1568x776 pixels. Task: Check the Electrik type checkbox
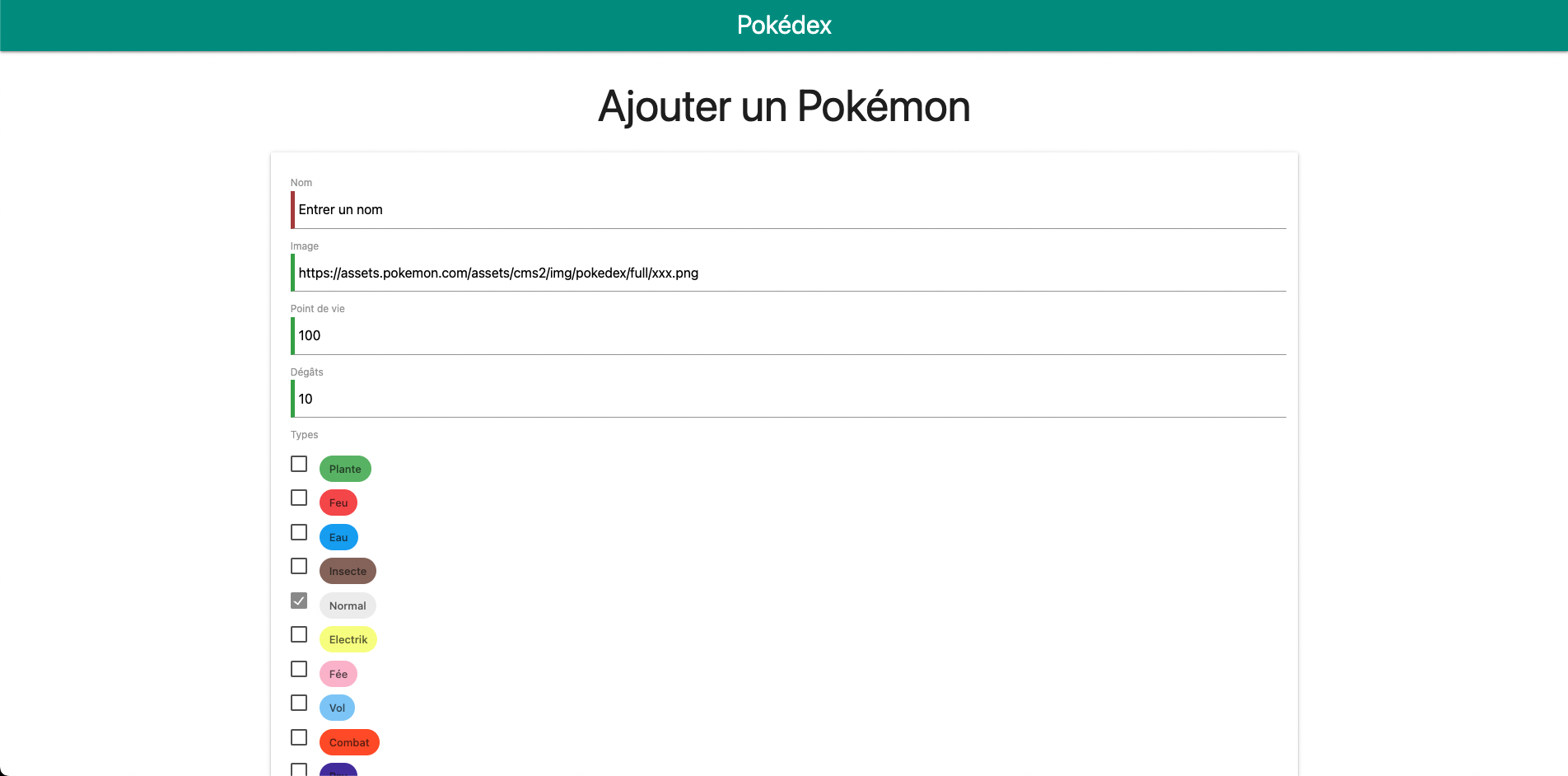pos(299,635)
